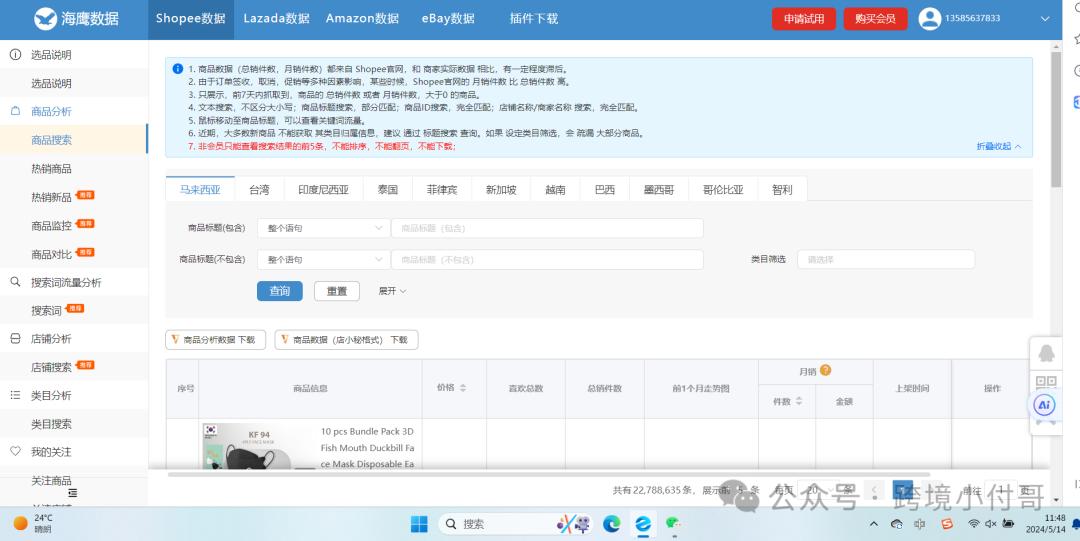Click the weather widget in taskbar
Viewport: 1080px width, 541px height.
(32, 523)
